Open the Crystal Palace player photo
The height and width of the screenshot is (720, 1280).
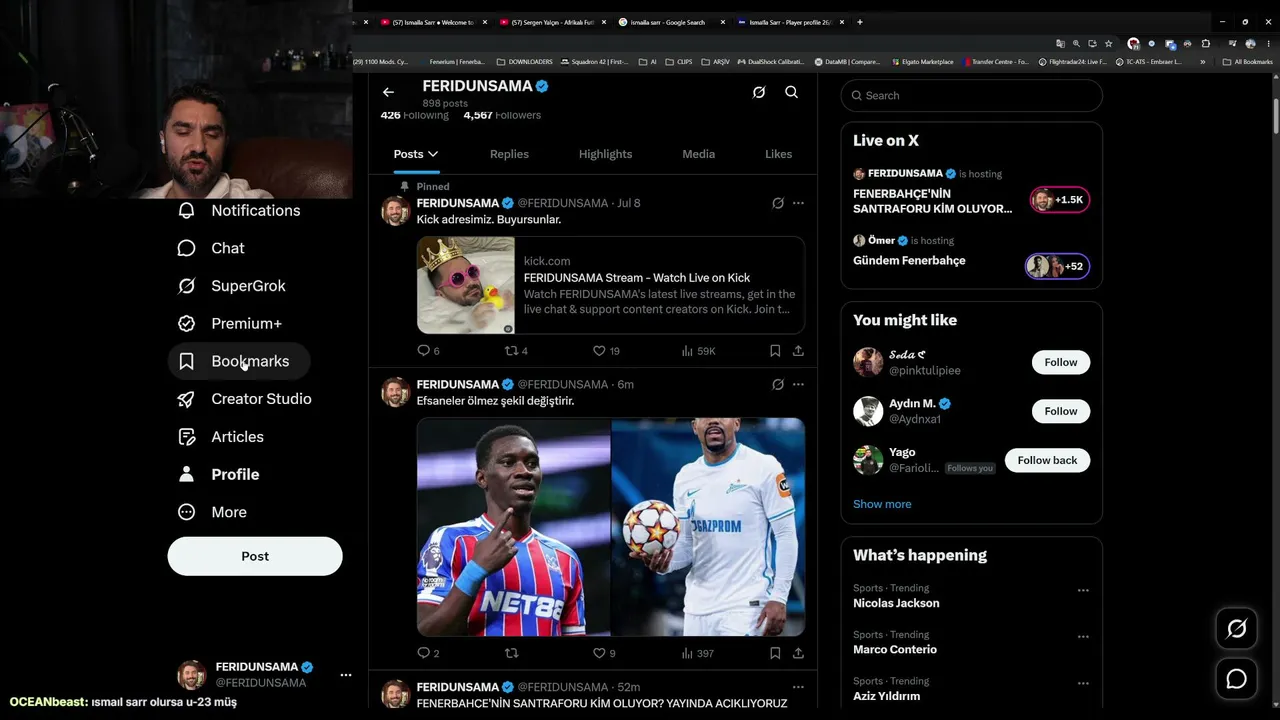click(513, 527)
